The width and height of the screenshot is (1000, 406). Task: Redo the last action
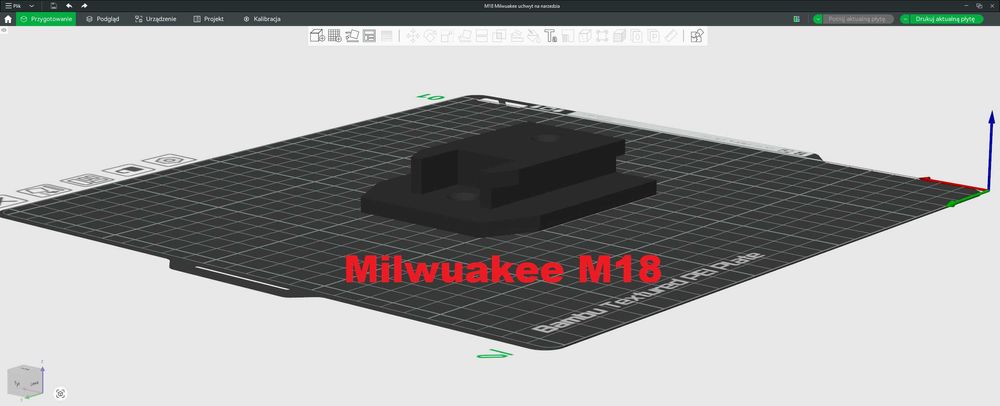pos(84,6)
